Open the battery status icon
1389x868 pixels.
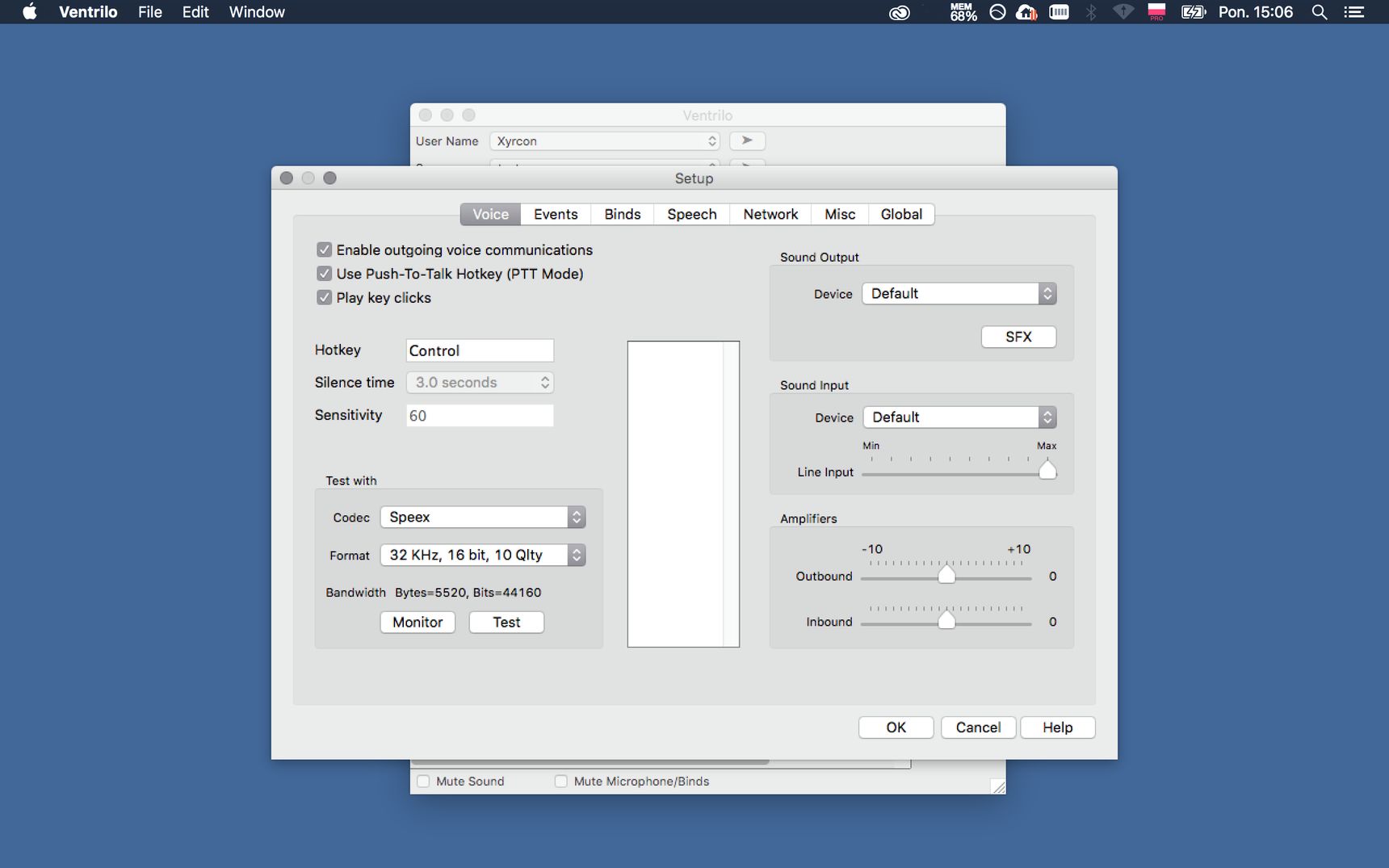(1193, 12)
